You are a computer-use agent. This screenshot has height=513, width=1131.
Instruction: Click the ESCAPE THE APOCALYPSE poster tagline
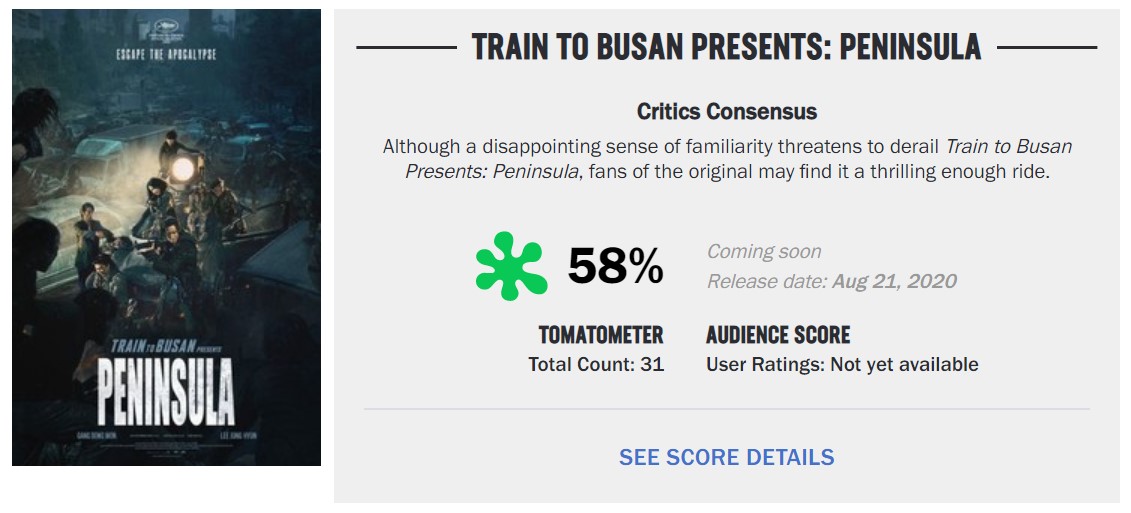166,55
